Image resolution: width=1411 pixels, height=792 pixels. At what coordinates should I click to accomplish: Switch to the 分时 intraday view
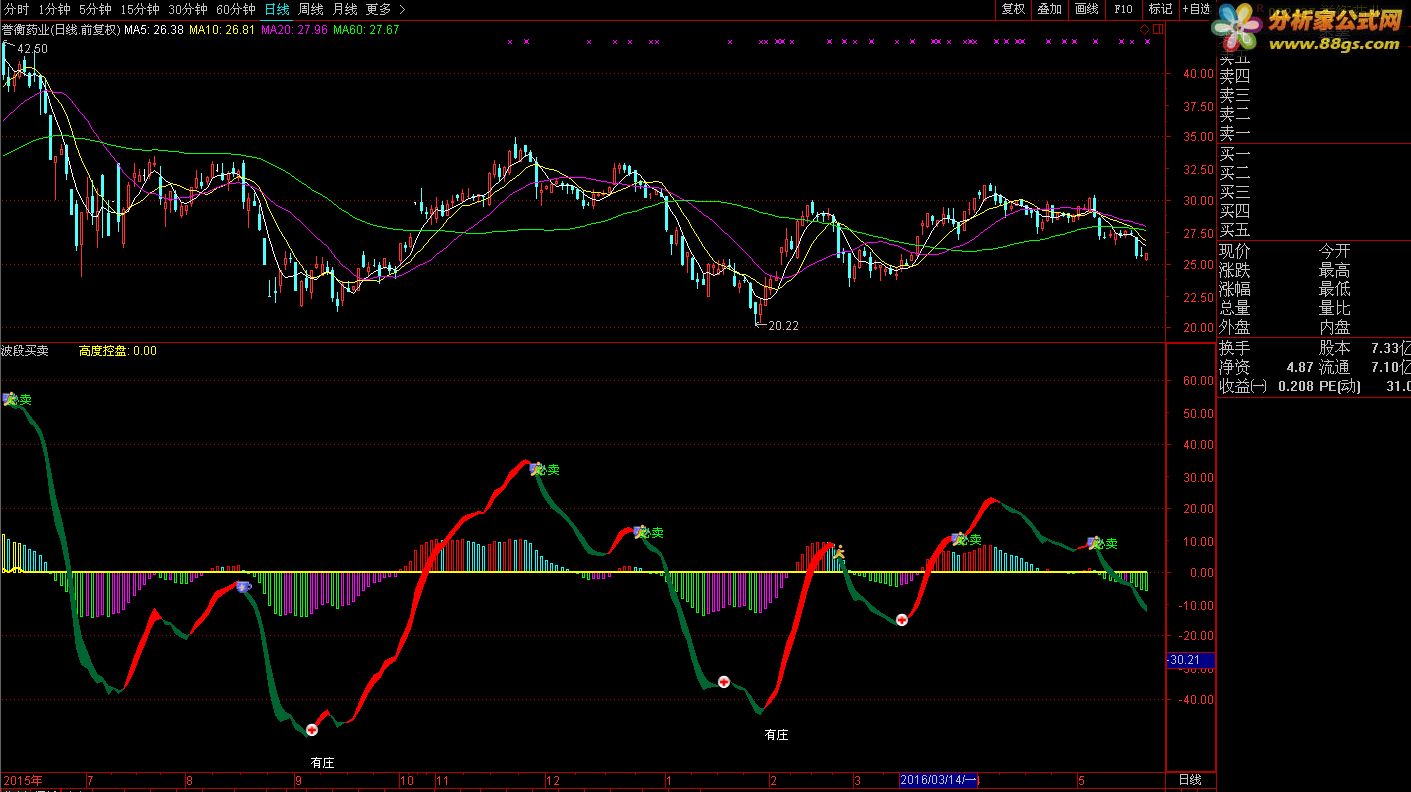pyautogui.click(x=17, y=9)
